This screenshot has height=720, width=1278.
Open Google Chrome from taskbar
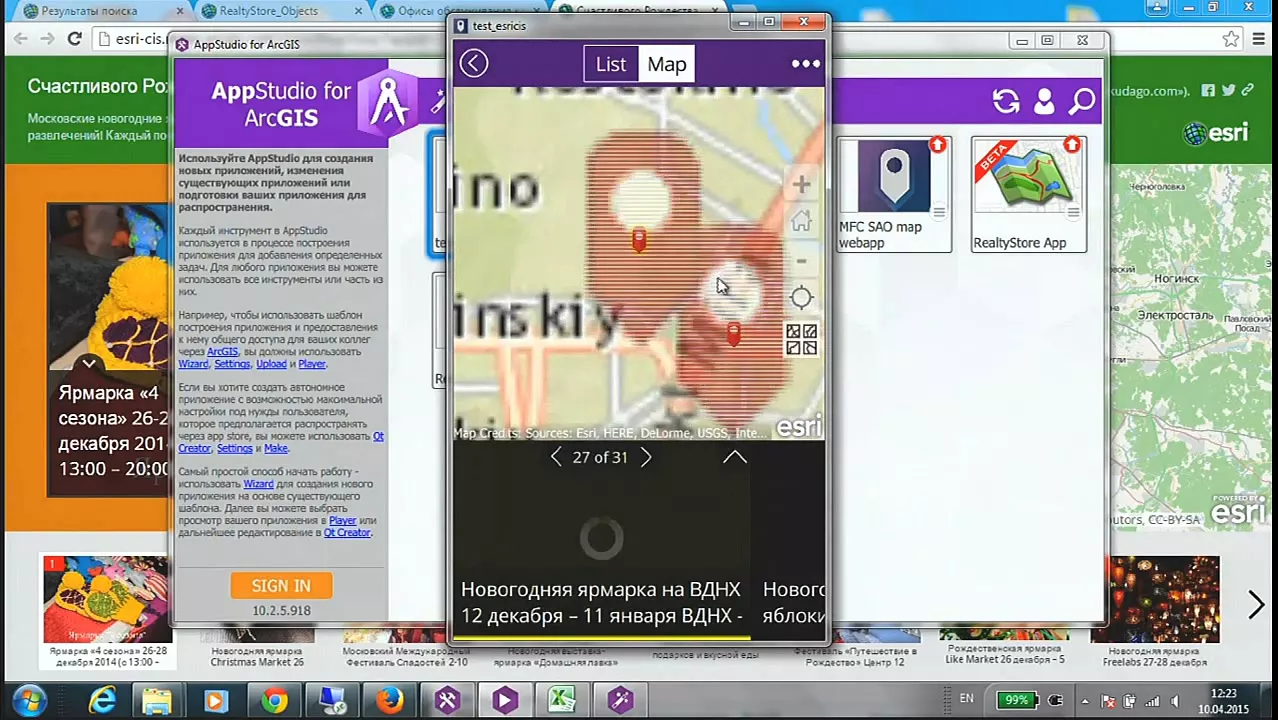274,701
